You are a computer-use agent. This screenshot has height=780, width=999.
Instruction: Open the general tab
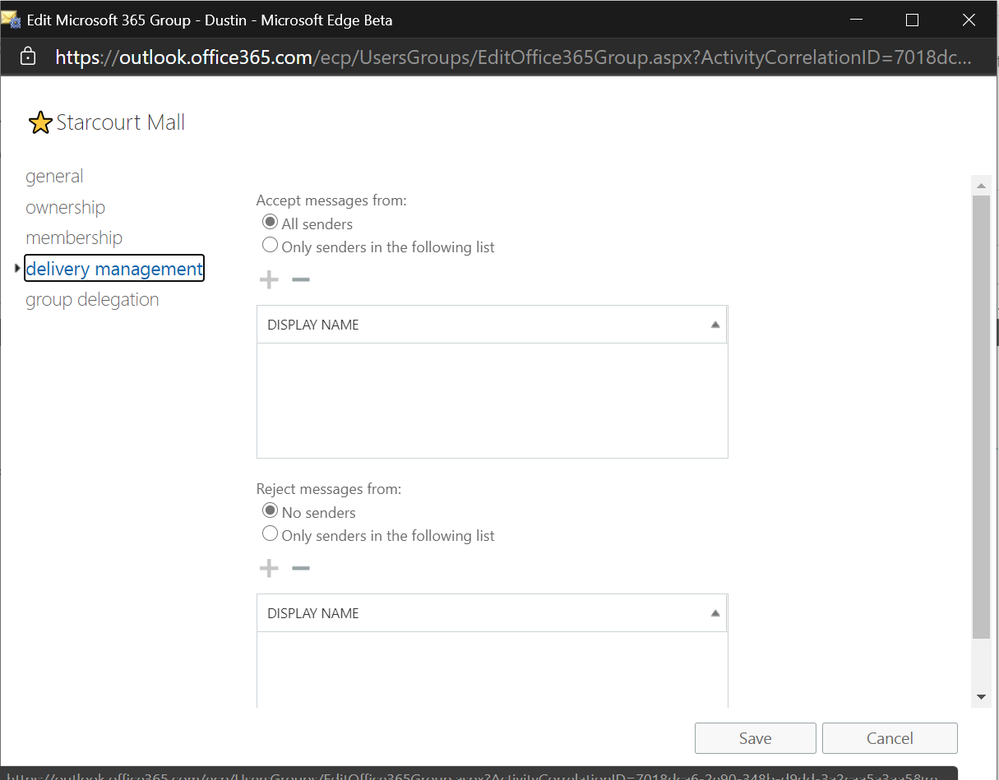click(54, 176)
